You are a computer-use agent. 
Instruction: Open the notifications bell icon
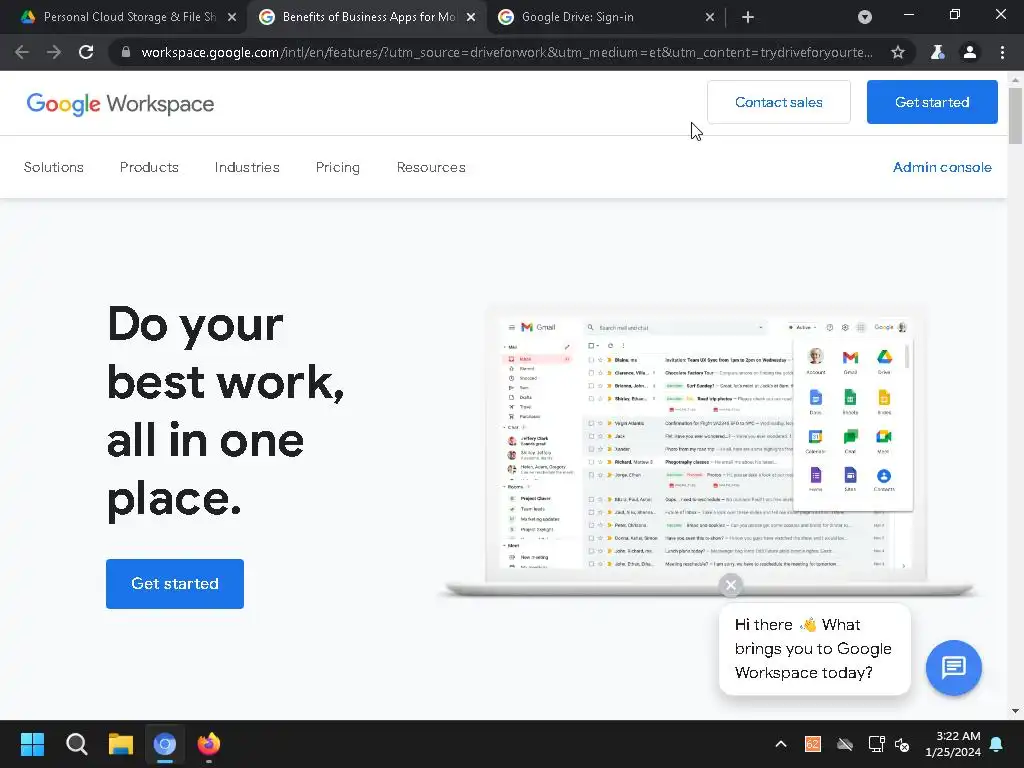click(x=997, y=744)
